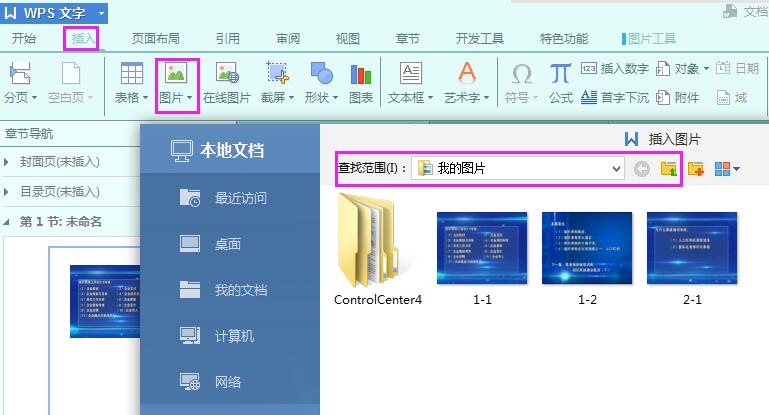Insert a table with 表格 icon
This screenshot has height=415, width=769.
point(131,74)
